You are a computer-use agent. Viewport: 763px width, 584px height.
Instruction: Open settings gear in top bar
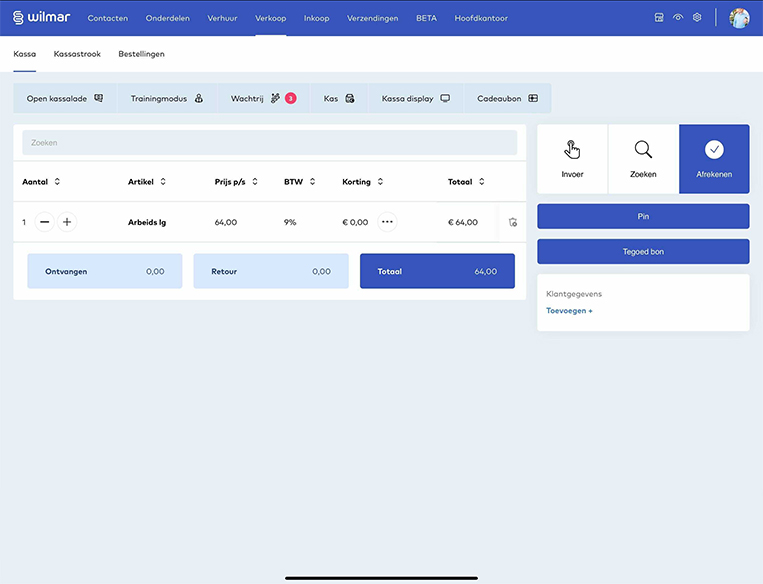click(x=697, y=18)
